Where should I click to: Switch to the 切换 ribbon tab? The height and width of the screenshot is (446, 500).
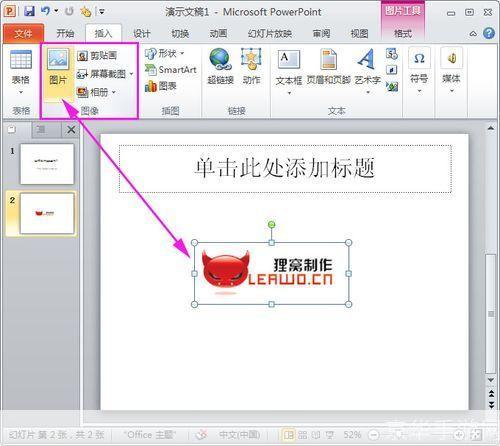(x=180, y=33)
